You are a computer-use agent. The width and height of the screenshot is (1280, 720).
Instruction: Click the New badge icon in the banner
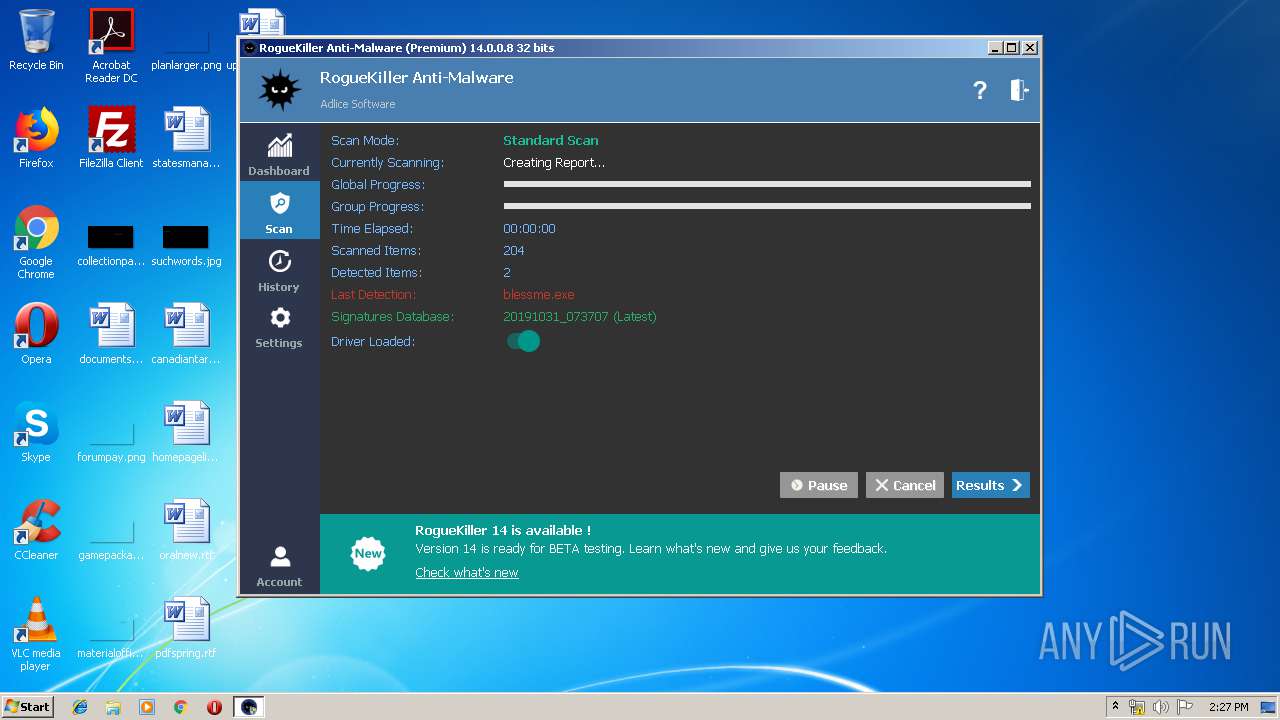(x=368, y=553)
